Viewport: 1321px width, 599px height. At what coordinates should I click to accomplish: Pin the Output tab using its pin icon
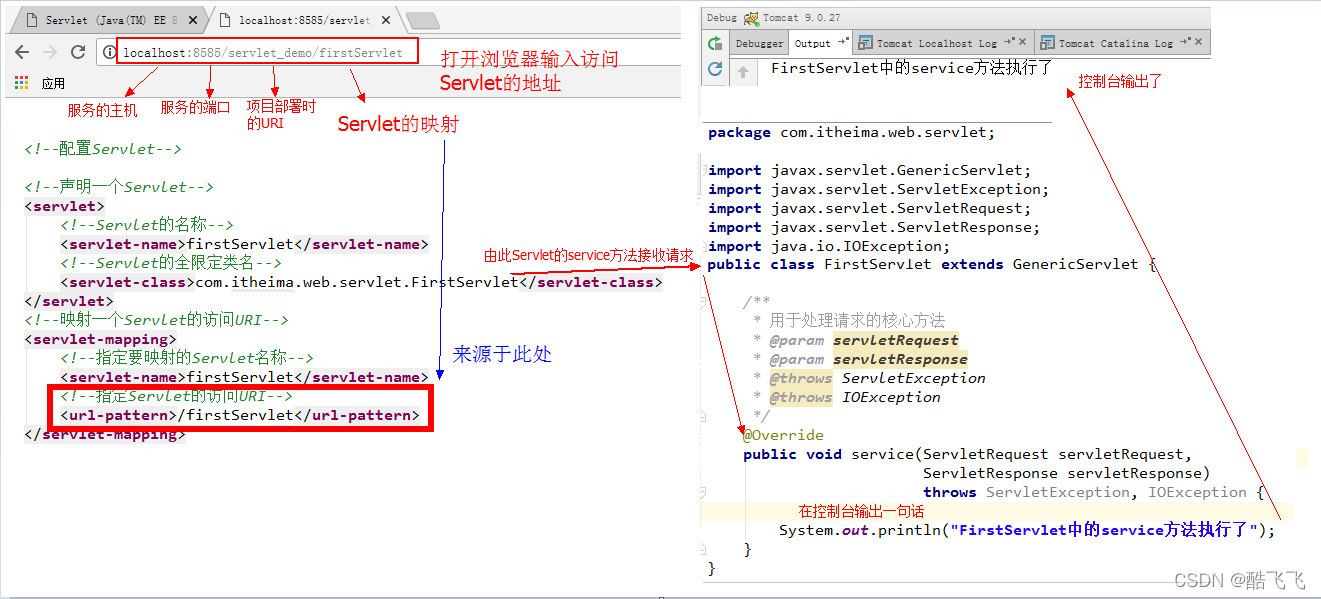pyautogui.click(x=842, y=42)
